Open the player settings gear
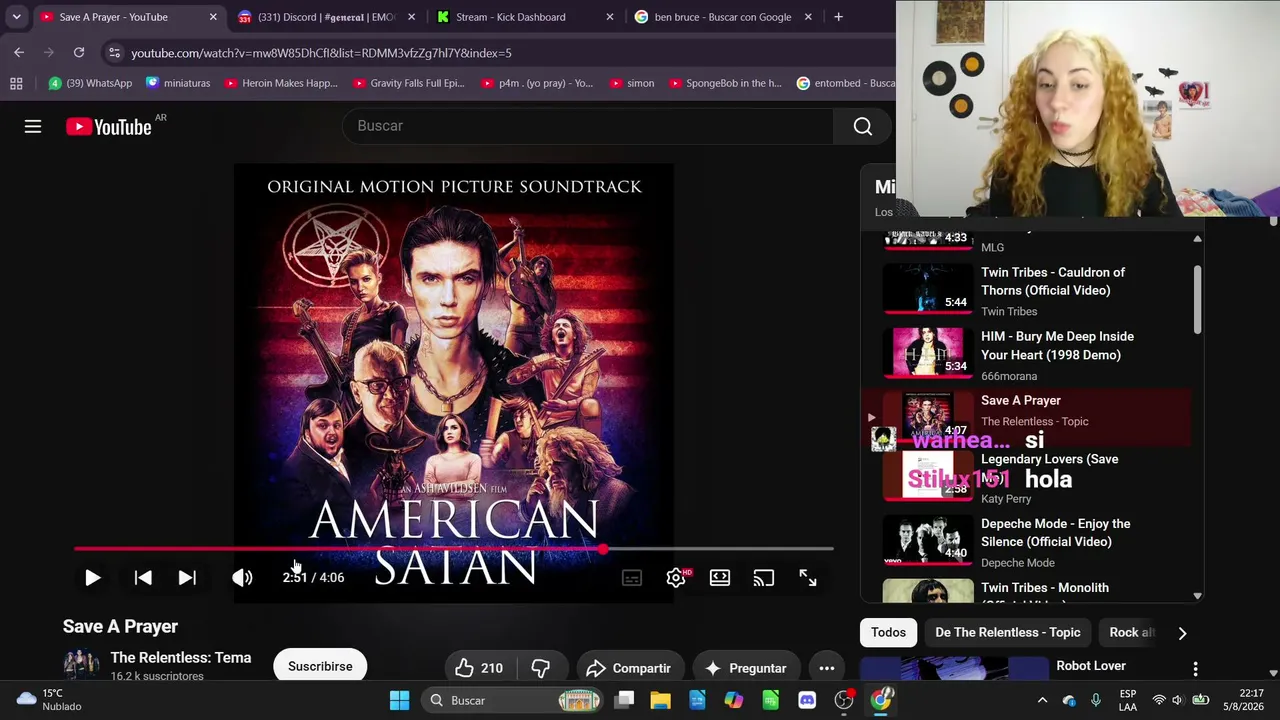This screenshot has height=720, width=1280. (x=676, y=577)
